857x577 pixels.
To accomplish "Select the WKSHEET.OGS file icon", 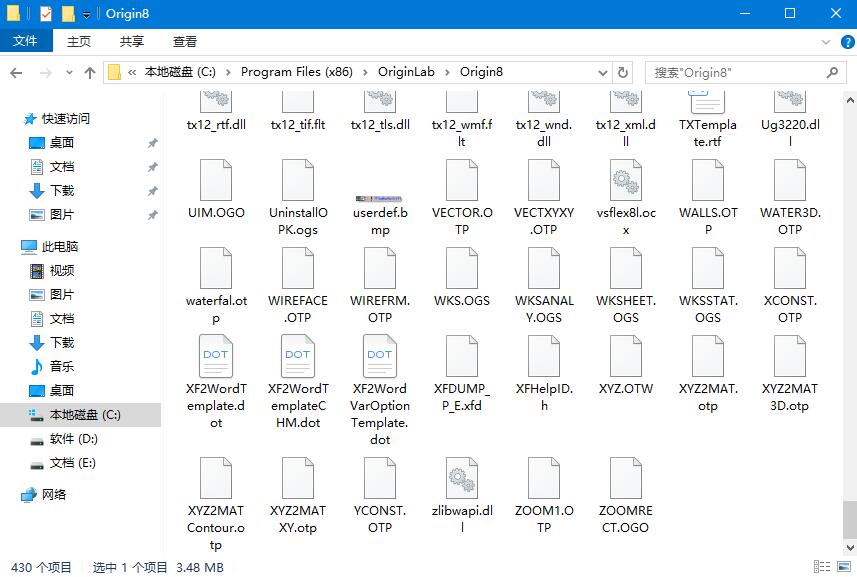I will click(x=626, y=268).
